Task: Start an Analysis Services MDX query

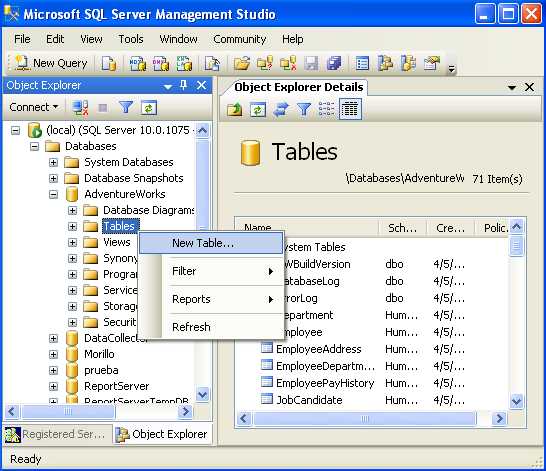Action: click(138, 63)
